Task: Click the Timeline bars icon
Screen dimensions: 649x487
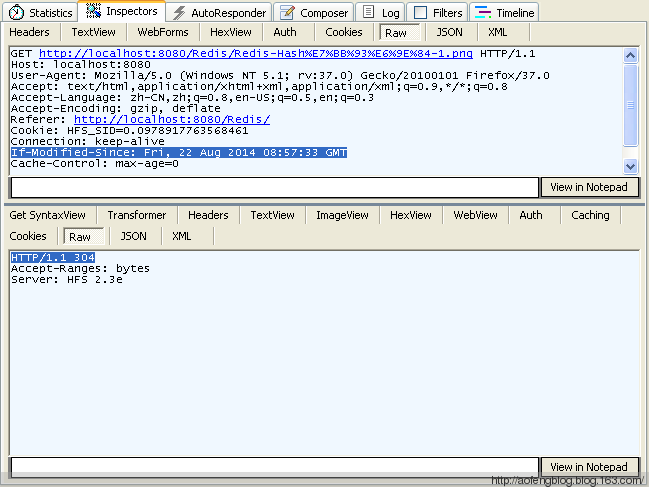Action: pos(481,13)
